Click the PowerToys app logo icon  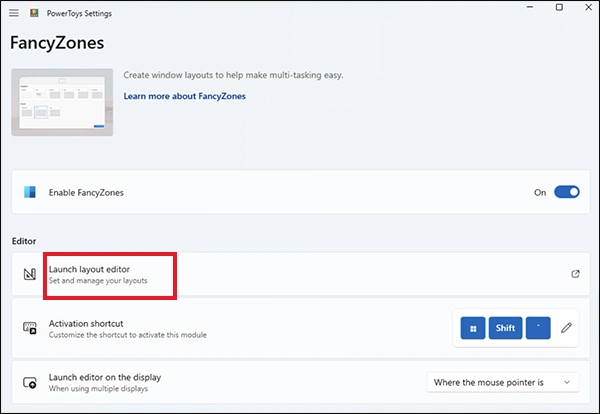point(34,13)
